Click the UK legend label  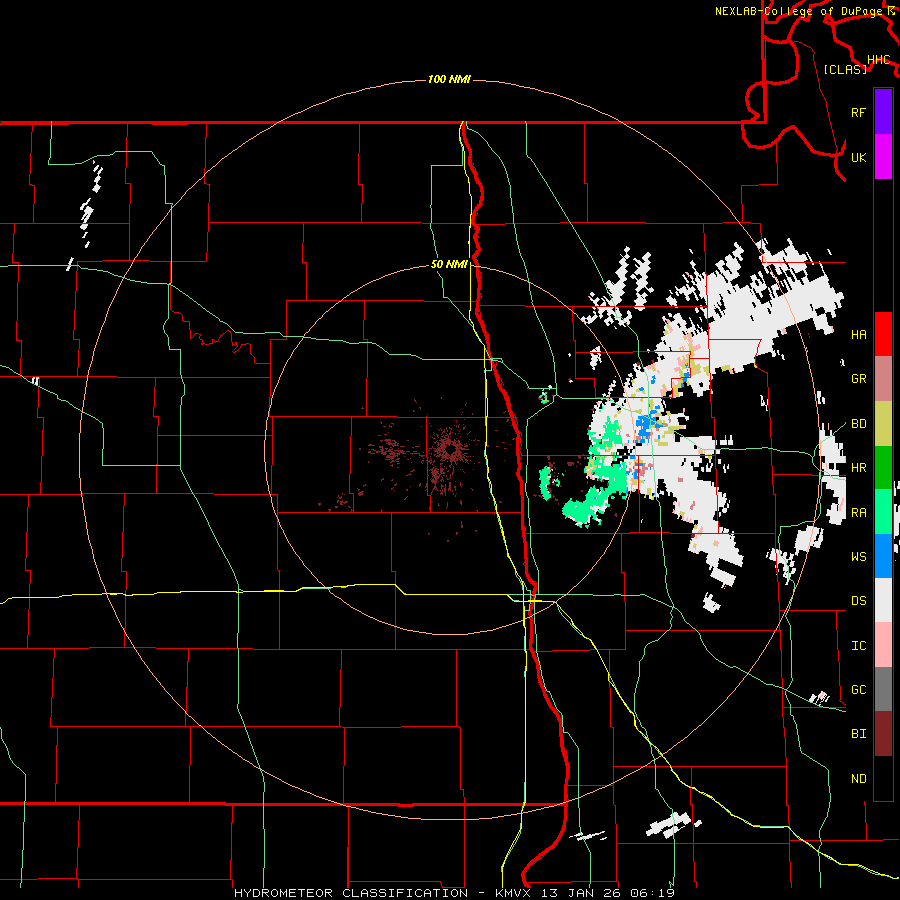coord(858,157)
